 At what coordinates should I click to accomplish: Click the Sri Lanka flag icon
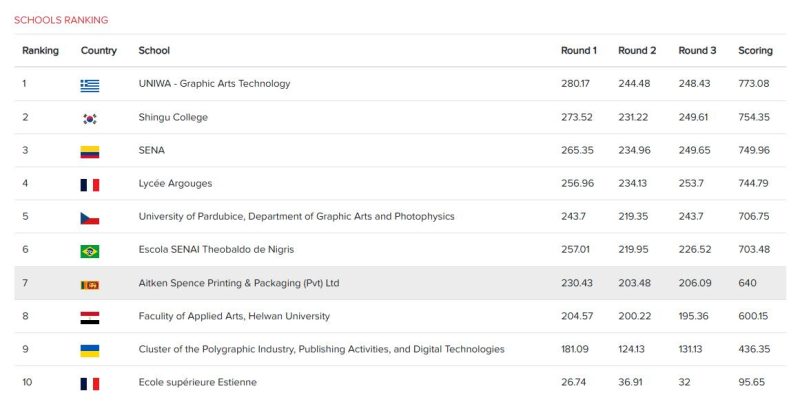(90, 285)
